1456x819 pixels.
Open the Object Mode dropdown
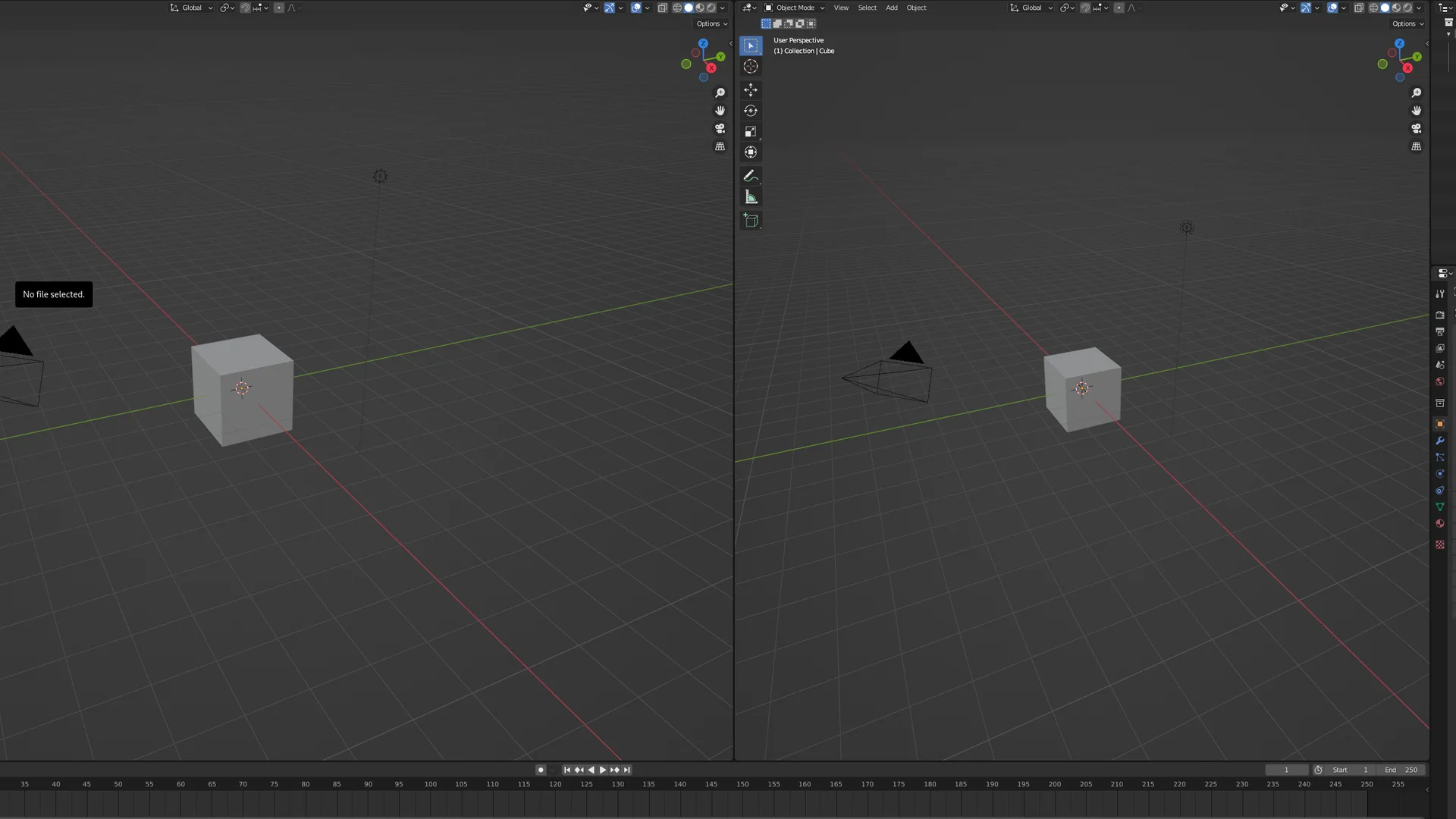click(794, 8)
